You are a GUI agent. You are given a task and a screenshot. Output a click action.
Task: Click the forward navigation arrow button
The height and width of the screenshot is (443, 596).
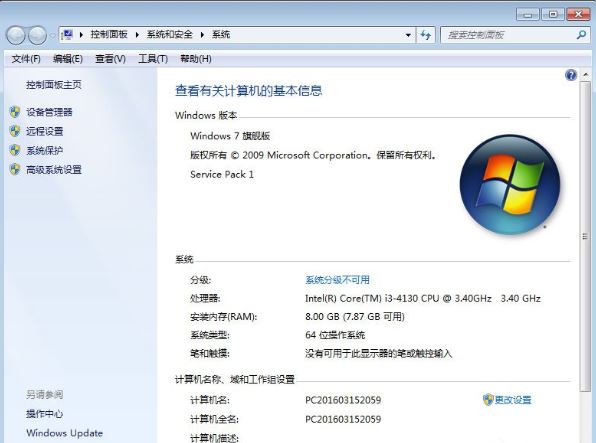37,35
